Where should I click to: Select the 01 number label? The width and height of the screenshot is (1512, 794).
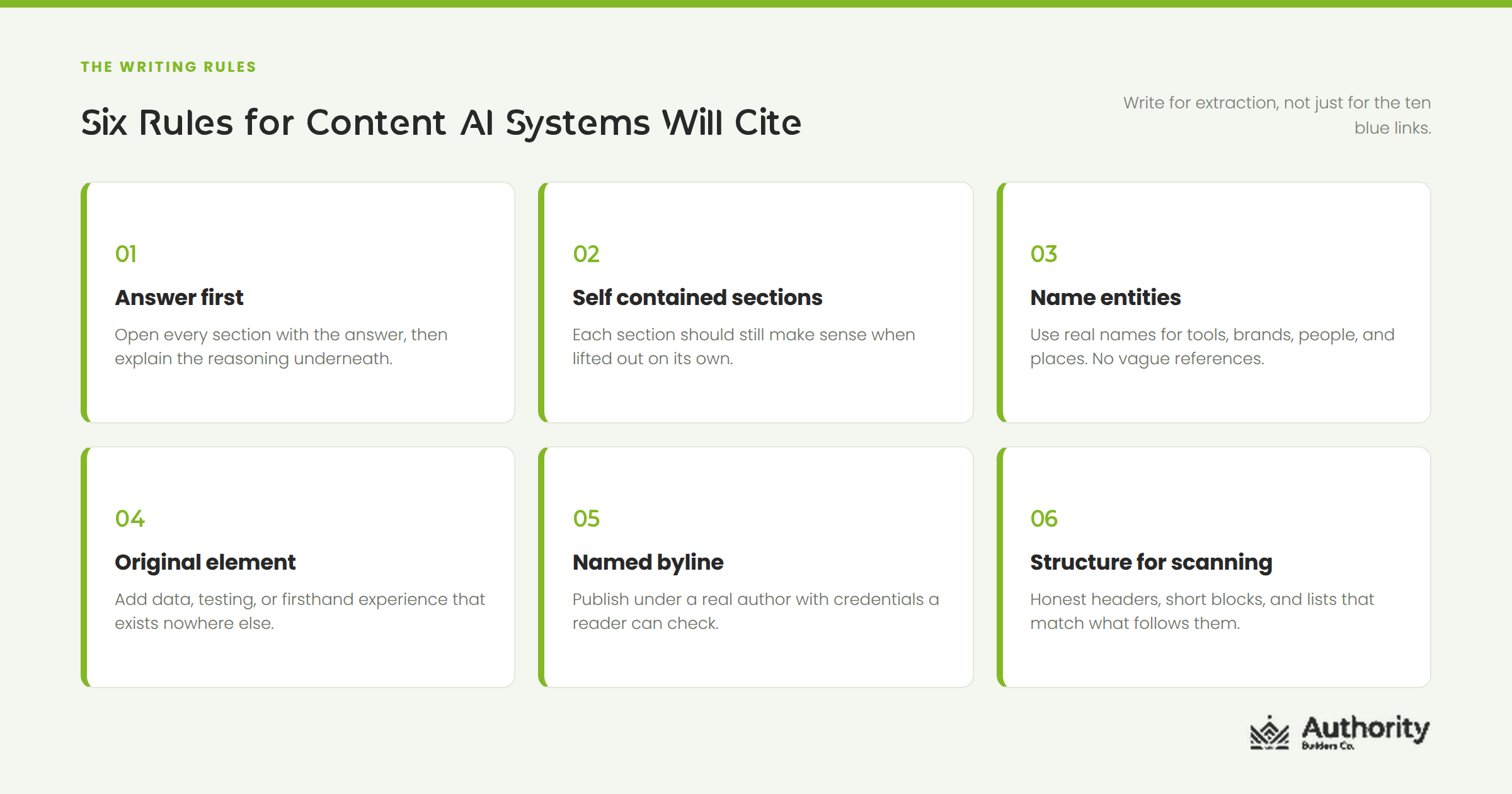126,254
